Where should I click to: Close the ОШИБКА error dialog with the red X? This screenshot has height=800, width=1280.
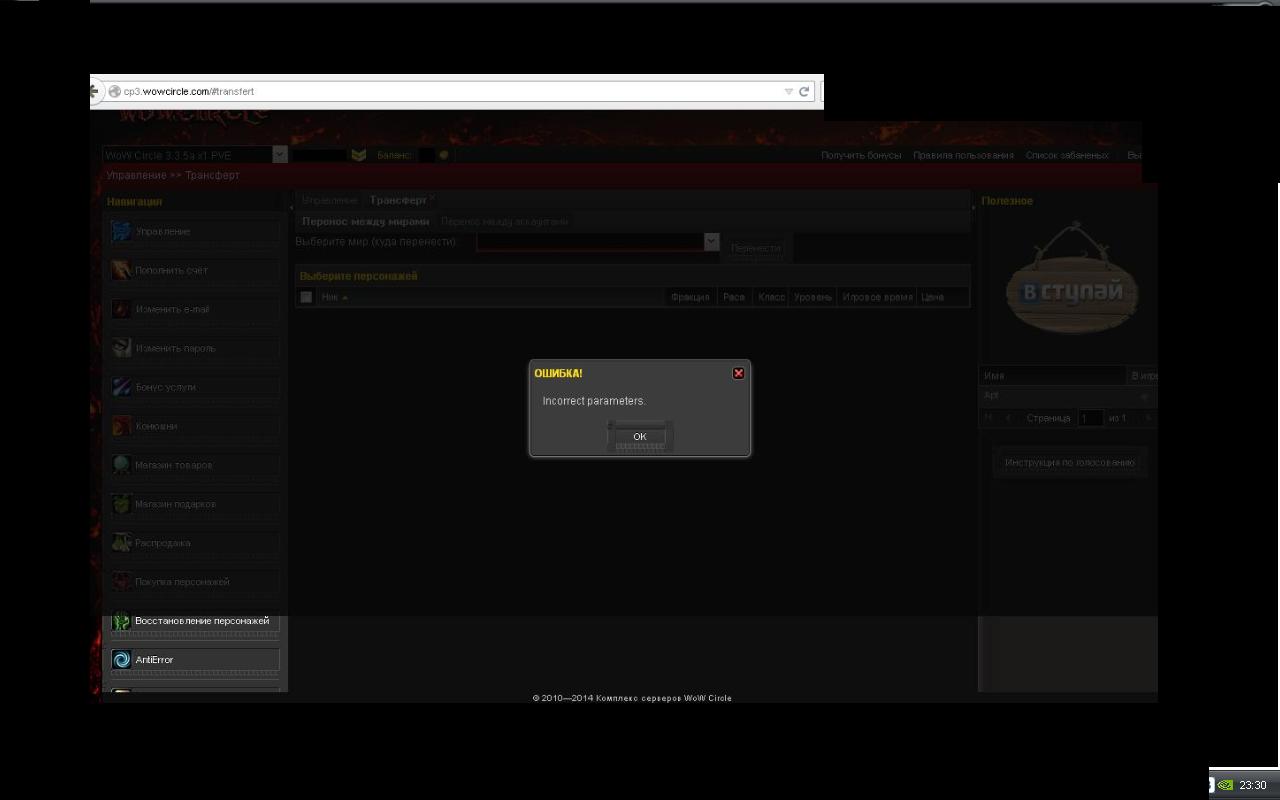[738, 373]
